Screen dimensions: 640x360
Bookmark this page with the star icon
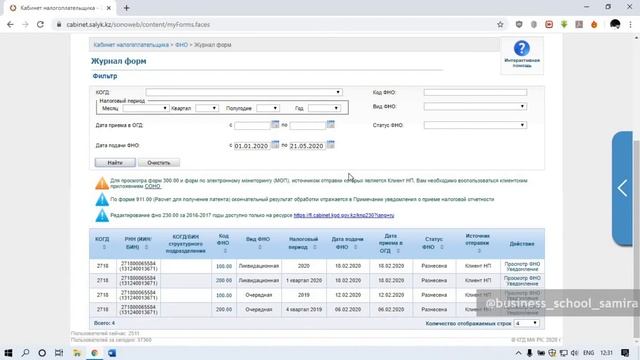point(500,24)
